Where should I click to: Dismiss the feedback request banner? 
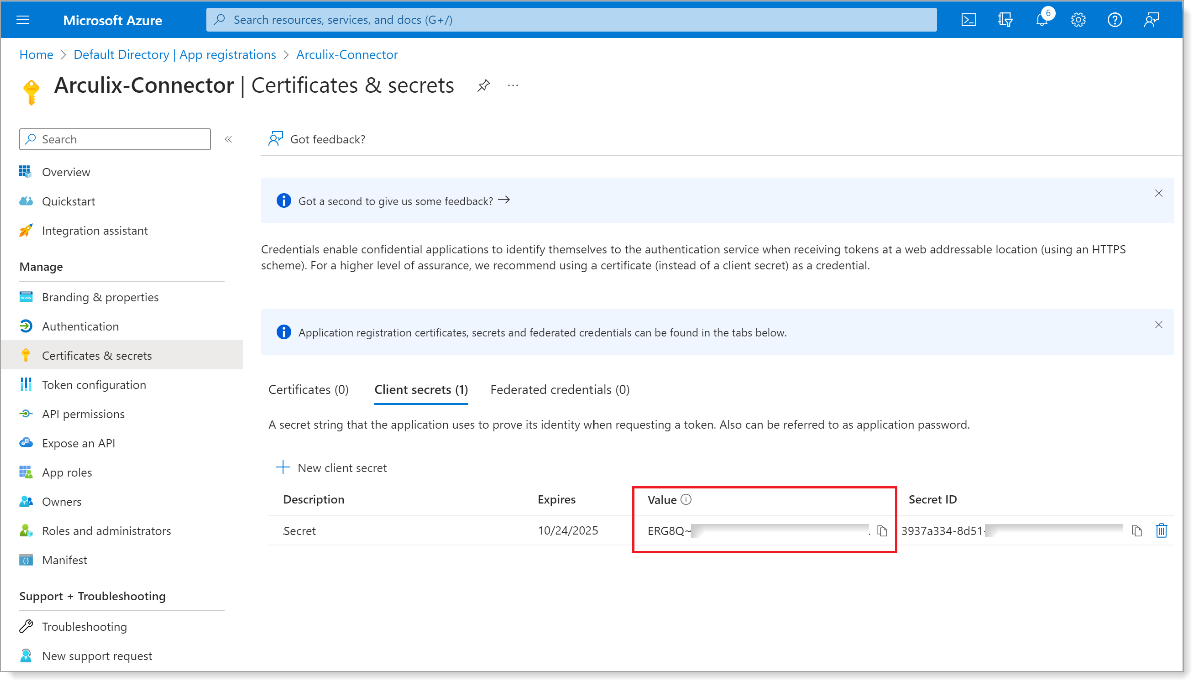[1158, 194]
